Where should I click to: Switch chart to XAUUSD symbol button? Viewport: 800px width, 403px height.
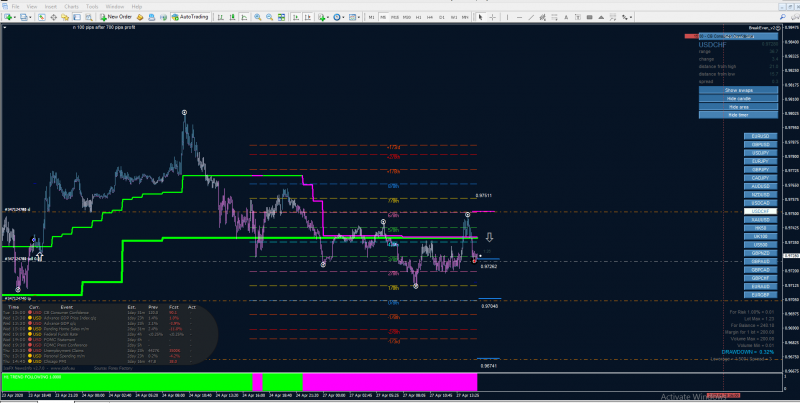tap(760, 219)
